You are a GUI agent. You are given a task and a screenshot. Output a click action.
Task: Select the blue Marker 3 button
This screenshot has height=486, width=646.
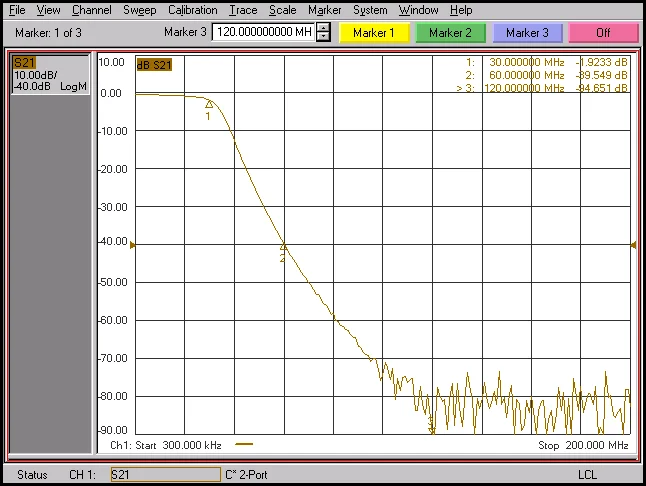(x=527, y=33)
